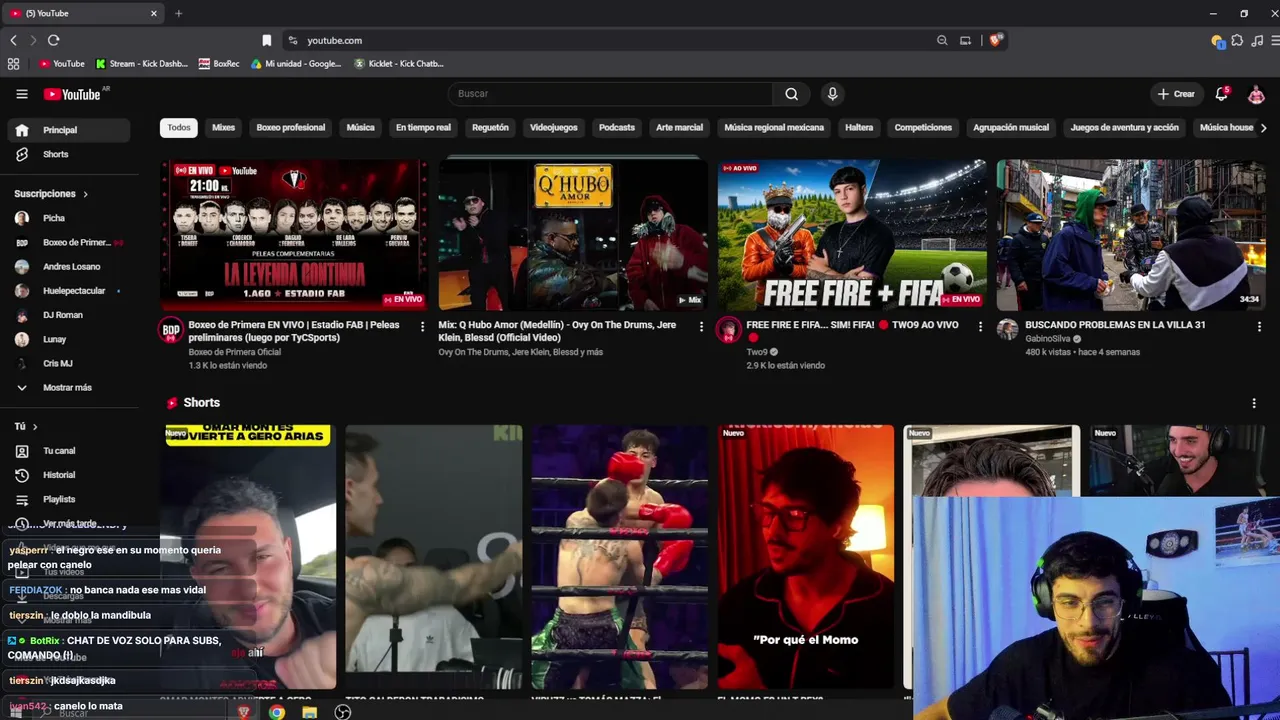This screenshot has height=720, width=1280.
Task: Open Kicklet - Kick Chatbot bookmark
Action: (x=399, y=64)
